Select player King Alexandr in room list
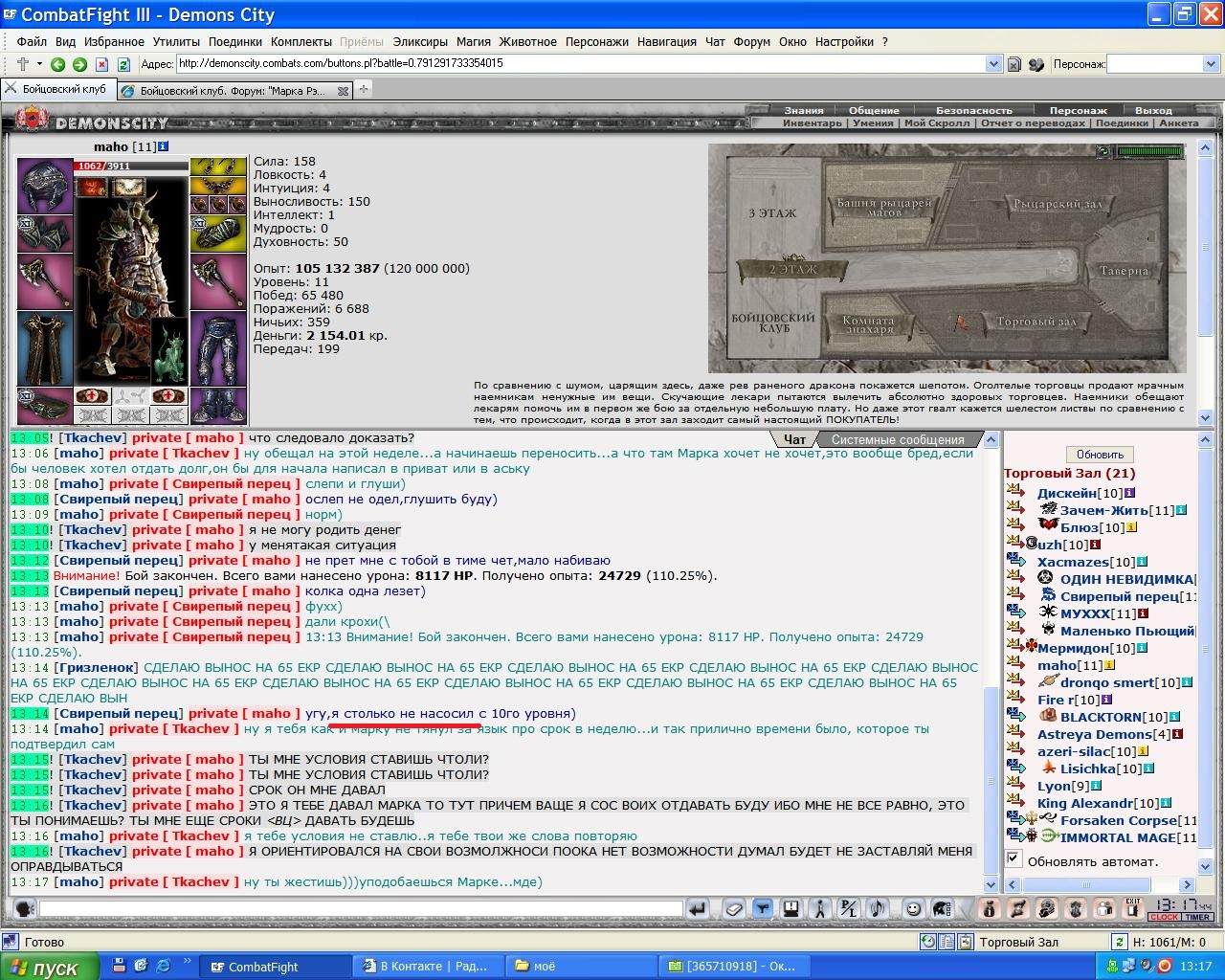 (1084, 803)
